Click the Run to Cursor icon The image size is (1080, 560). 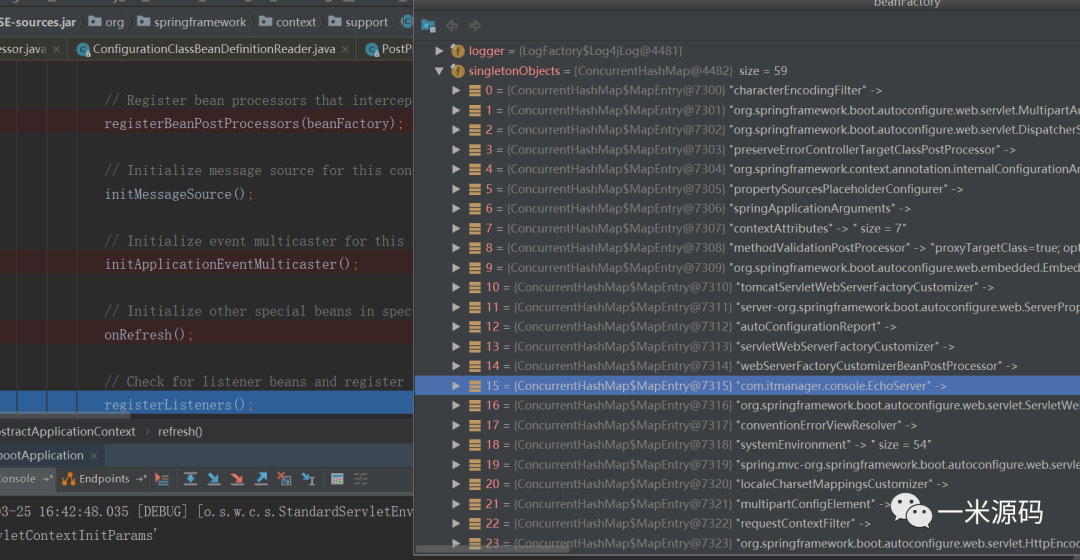[308, 479]
